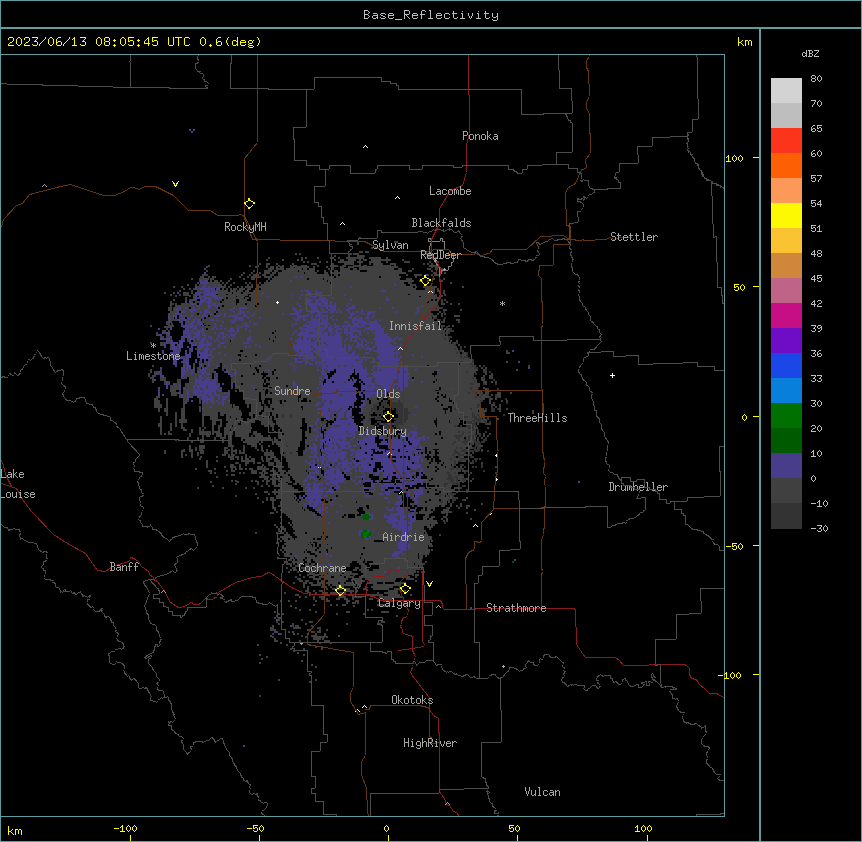Click the Didsbury label
This screenshot has width=862, height=842.
click(383, 431)
